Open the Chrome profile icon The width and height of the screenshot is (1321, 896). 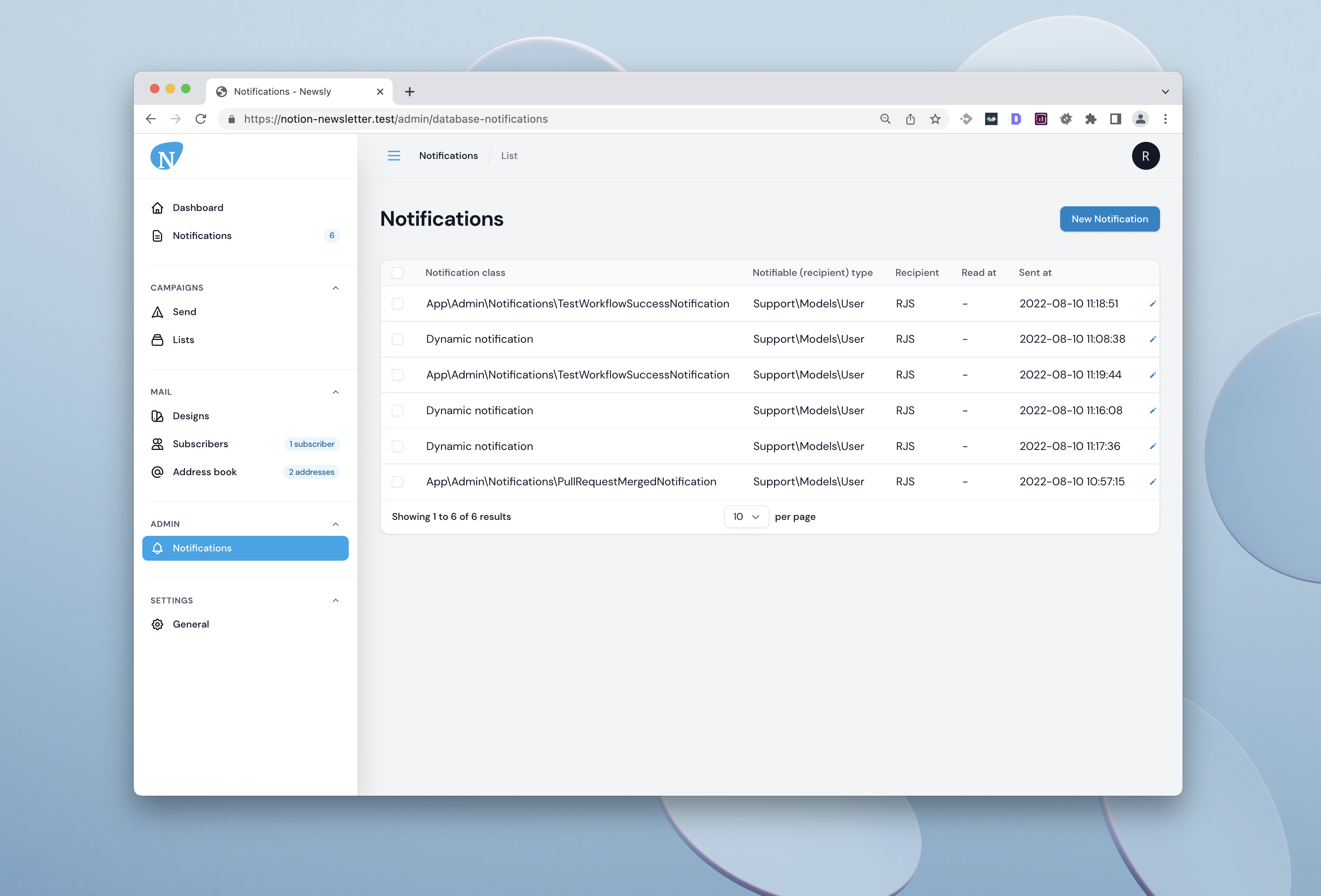(x=1140, y=119)
